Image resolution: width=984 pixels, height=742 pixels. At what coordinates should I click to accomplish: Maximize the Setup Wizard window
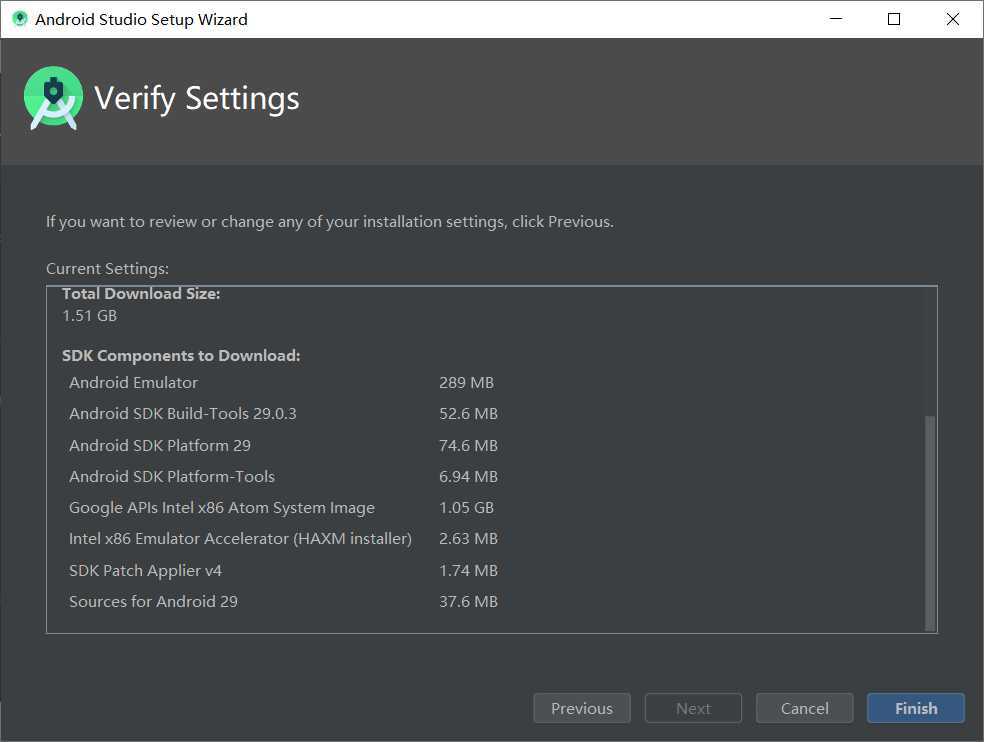click(x=894, y=19)
